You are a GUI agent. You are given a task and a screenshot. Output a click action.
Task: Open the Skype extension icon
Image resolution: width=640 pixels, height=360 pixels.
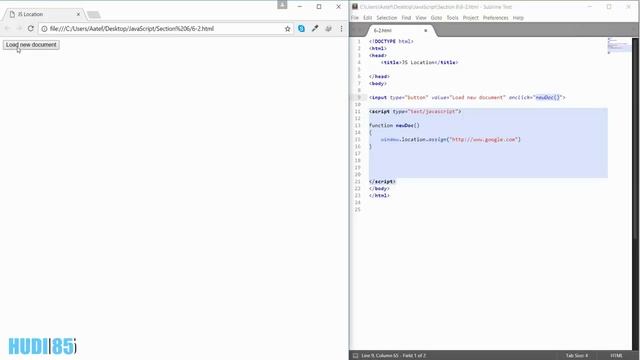(301, 29)
